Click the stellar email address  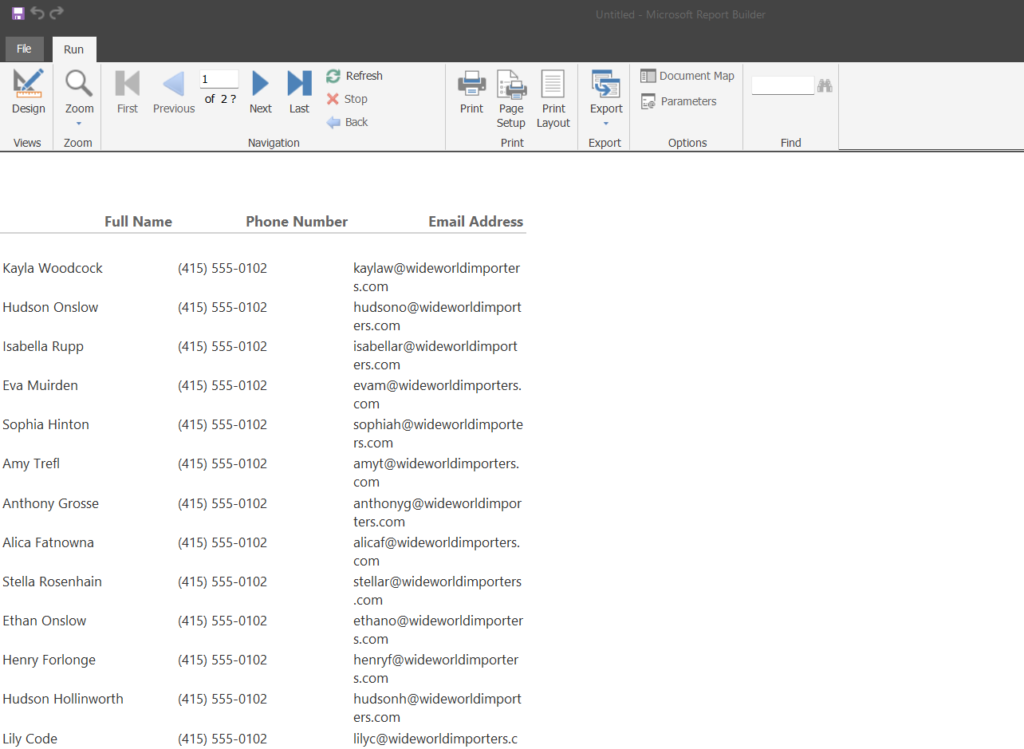tap(437, 591)
